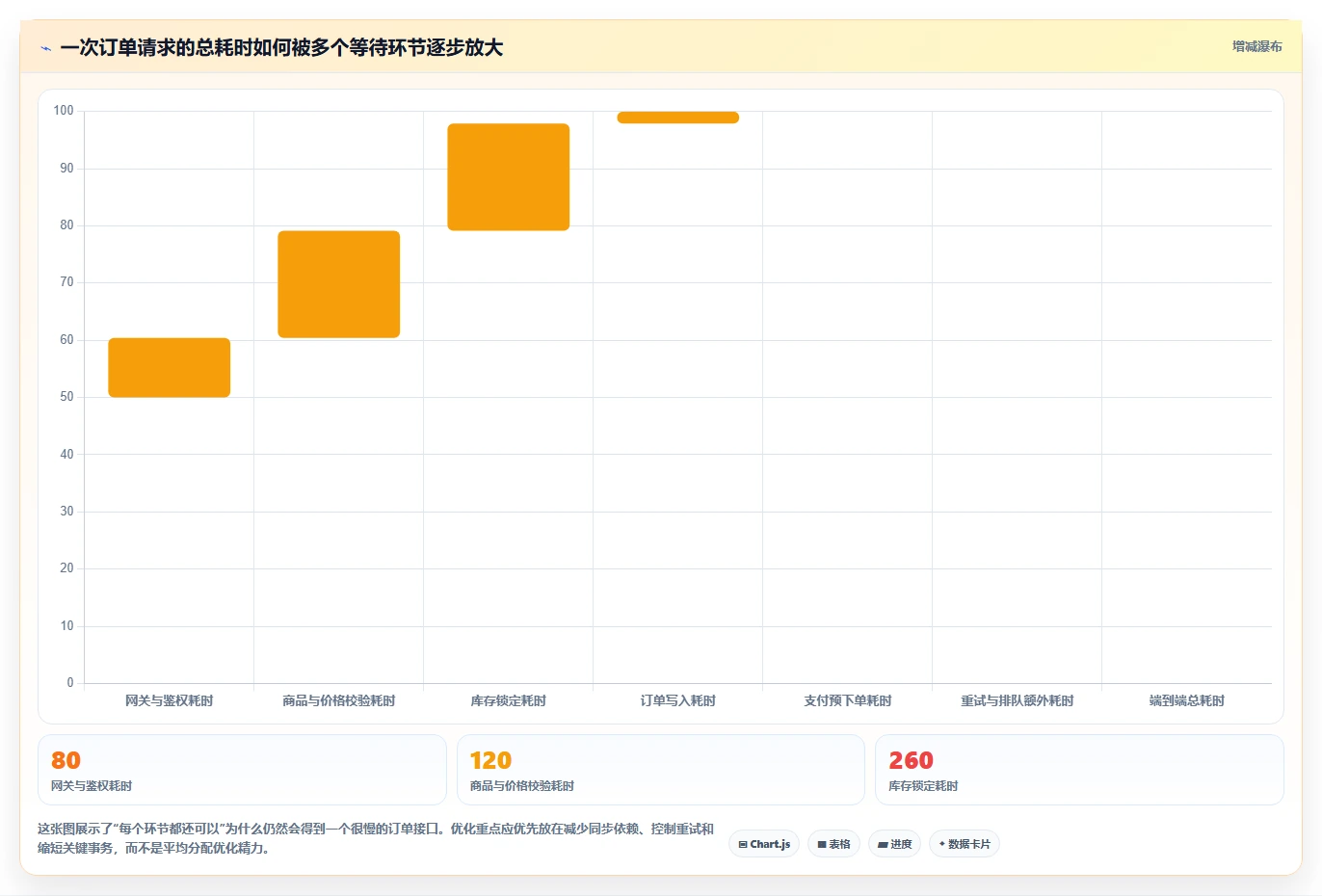This screenshot has height=896, width=1322.
Task: Select the 进度 tag pill
Action: (894, 844)
